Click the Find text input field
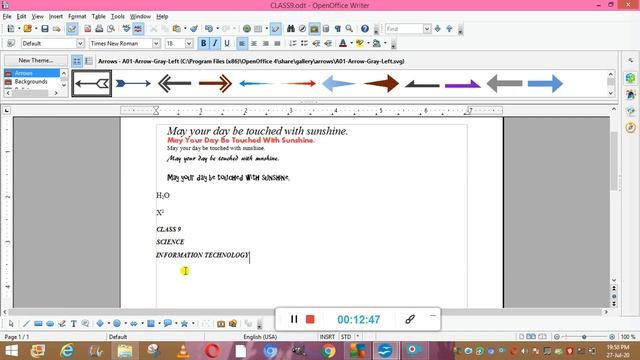640x360 pixels. point(404,29)
